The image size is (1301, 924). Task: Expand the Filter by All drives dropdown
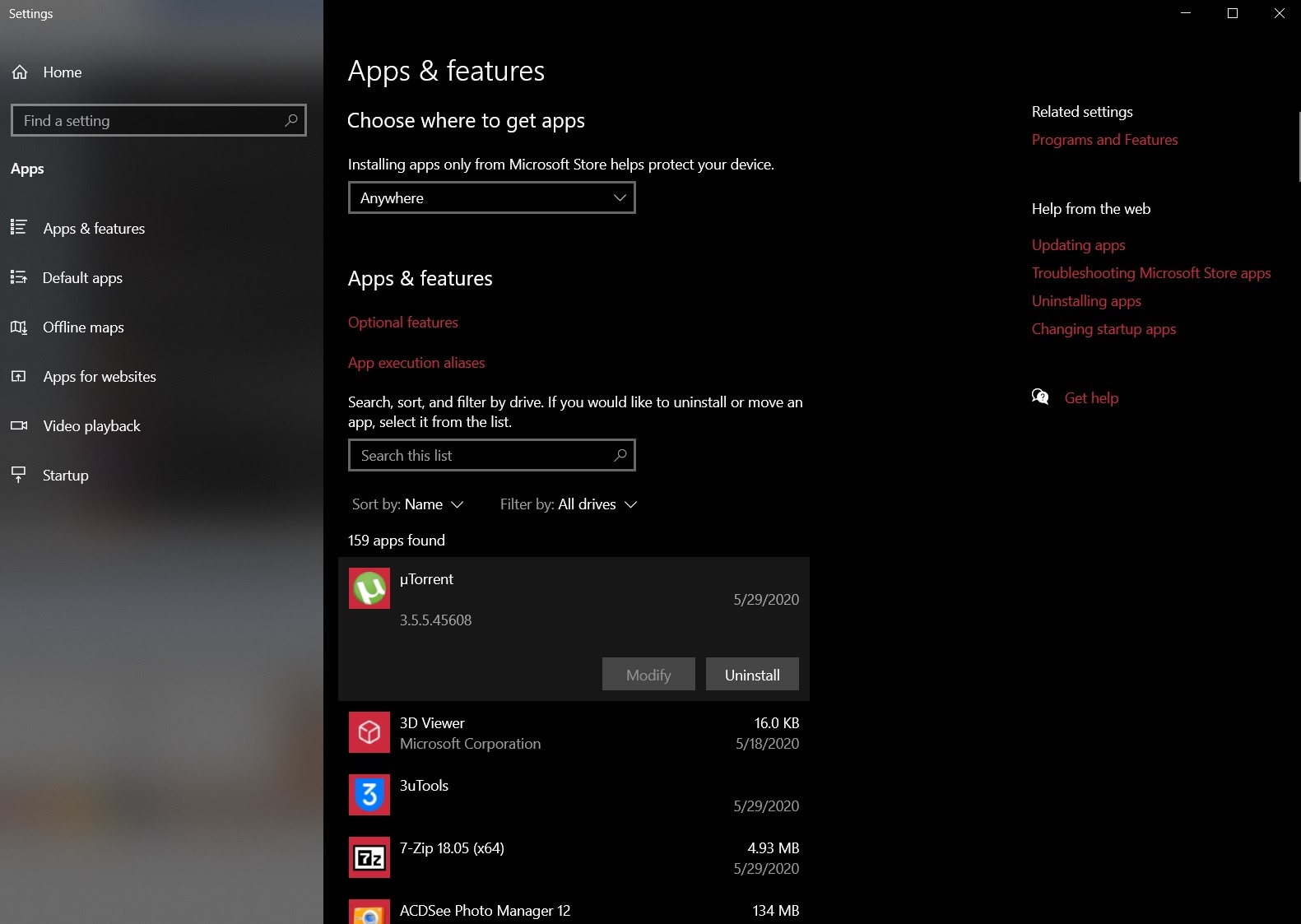tap(569, 504)
